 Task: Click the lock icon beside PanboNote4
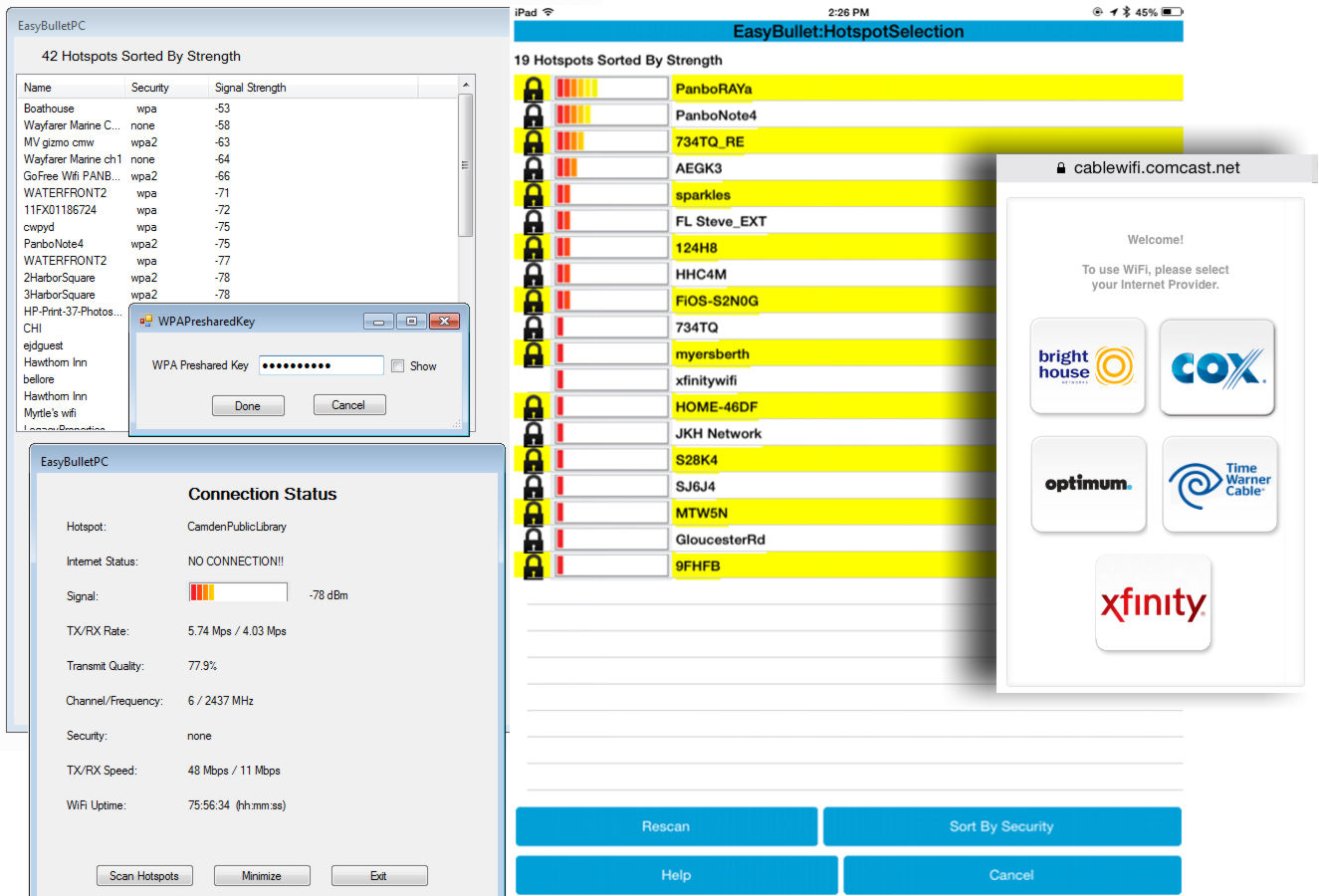click(534, 115)
